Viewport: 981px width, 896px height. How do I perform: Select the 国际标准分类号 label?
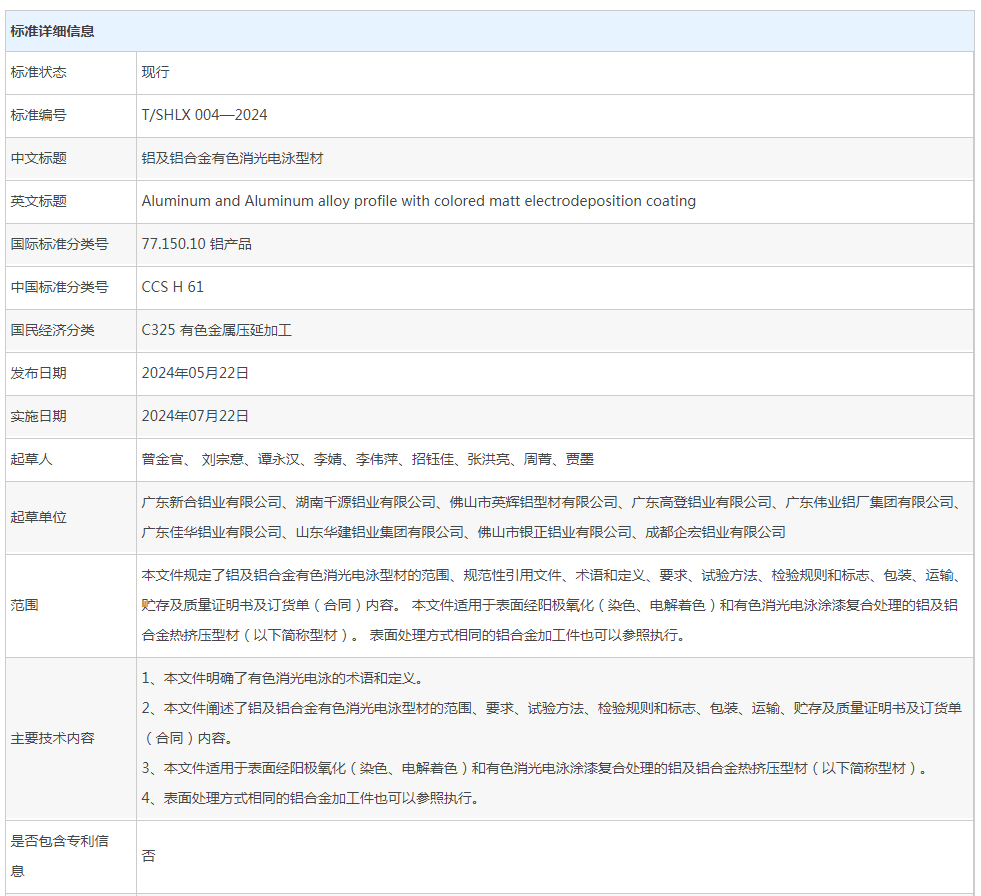point(59,244)
